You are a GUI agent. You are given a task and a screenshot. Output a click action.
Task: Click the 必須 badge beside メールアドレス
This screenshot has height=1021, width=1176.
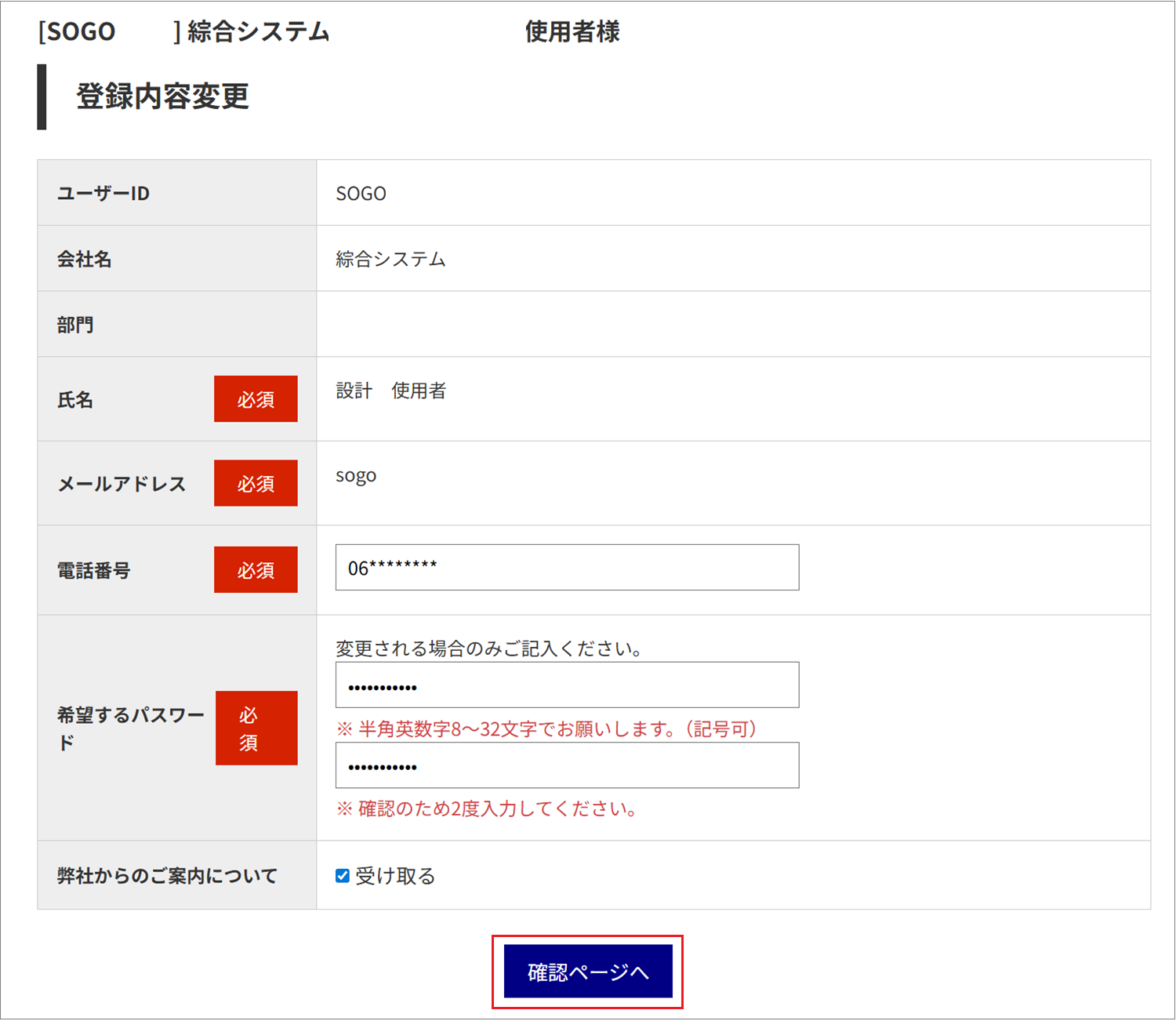tap(256, 483)
